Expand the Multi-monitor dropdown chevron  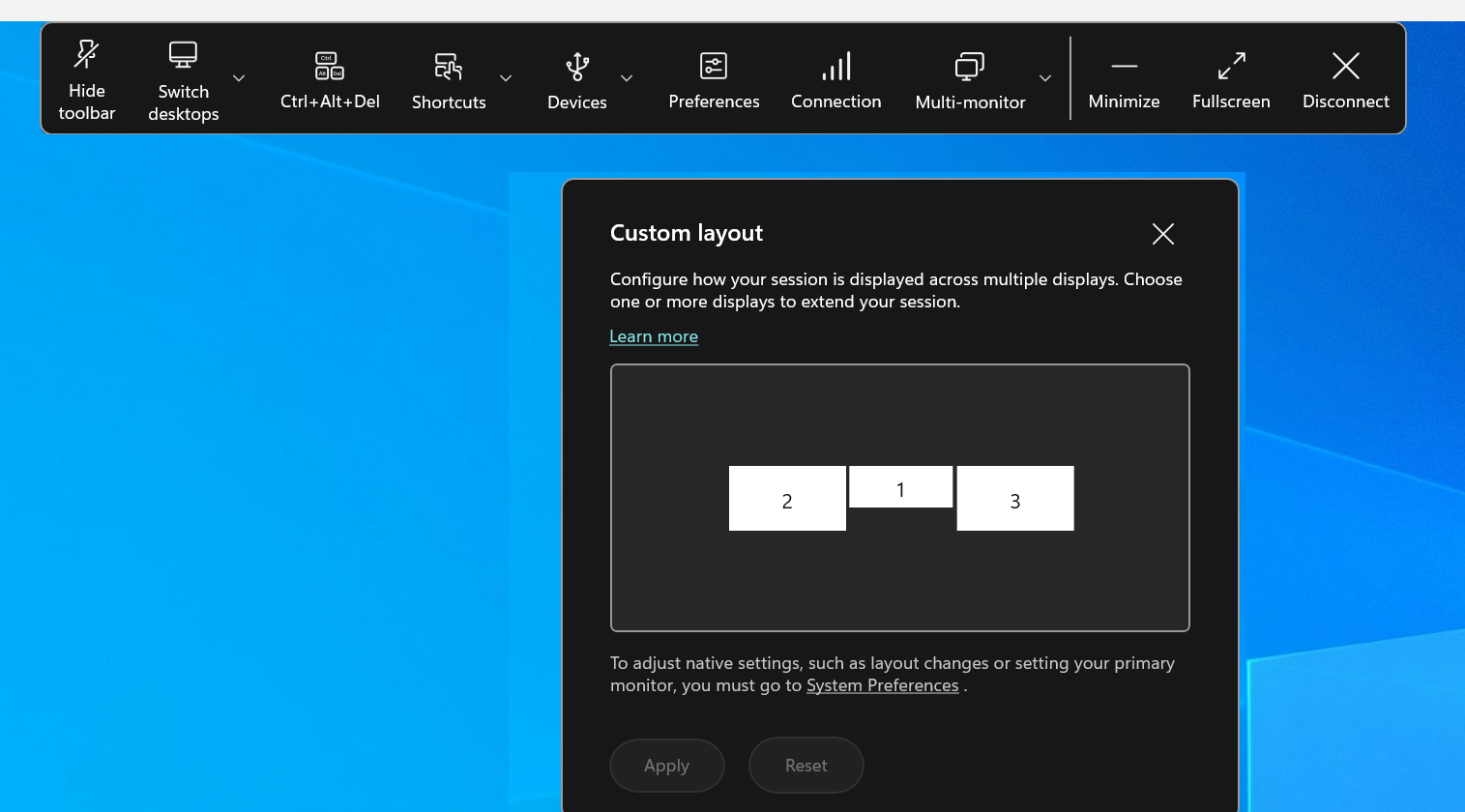pyautogui.click(x=1045, y=78)
